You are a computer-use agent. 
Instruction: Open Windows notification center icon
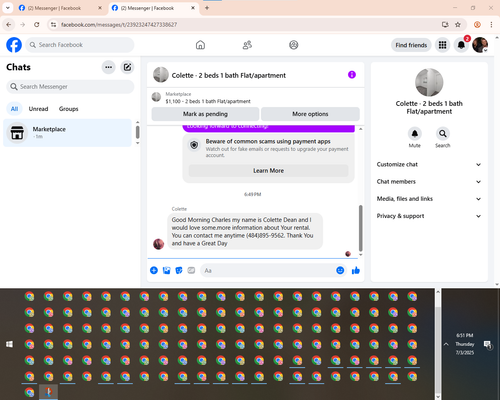tap(488, 345)
